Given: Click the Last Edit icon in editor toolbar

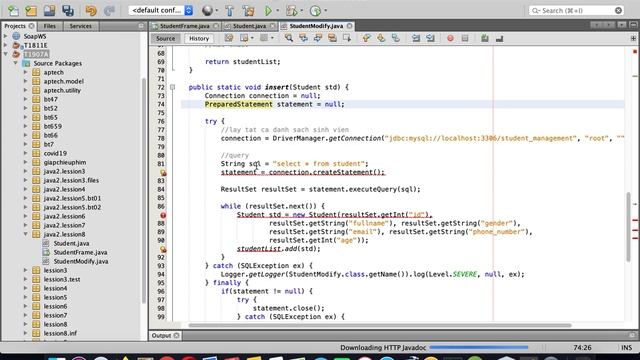Looking at the screenshot, I should click(229, 38).
